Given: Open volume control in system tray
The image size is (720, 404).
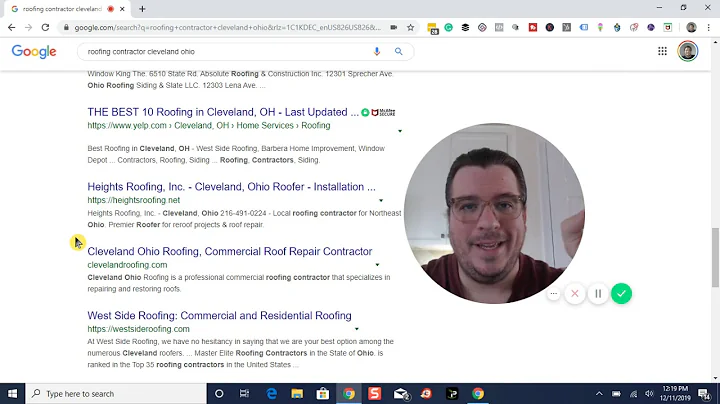Looking at the screenshot, I should click(x=649, y=394).
